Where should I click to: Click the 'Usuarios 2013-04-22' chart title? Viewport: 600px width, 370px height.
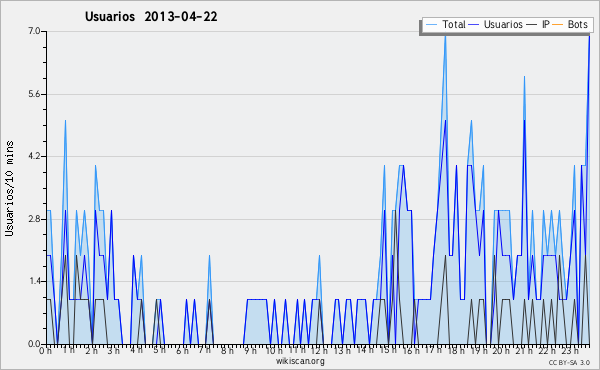pos(151,17)
